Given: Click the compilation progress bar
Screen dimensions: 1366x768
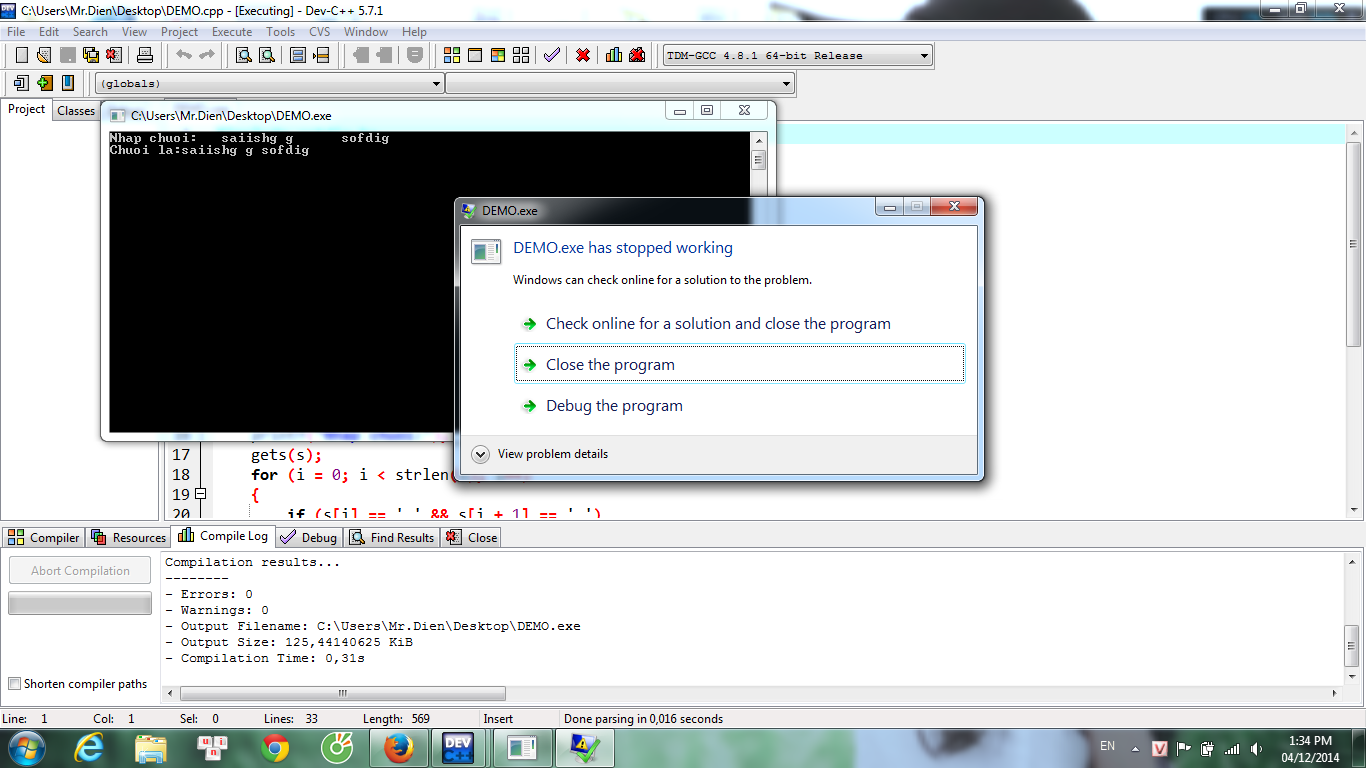Looking at the screenshot, I should 80,603.
